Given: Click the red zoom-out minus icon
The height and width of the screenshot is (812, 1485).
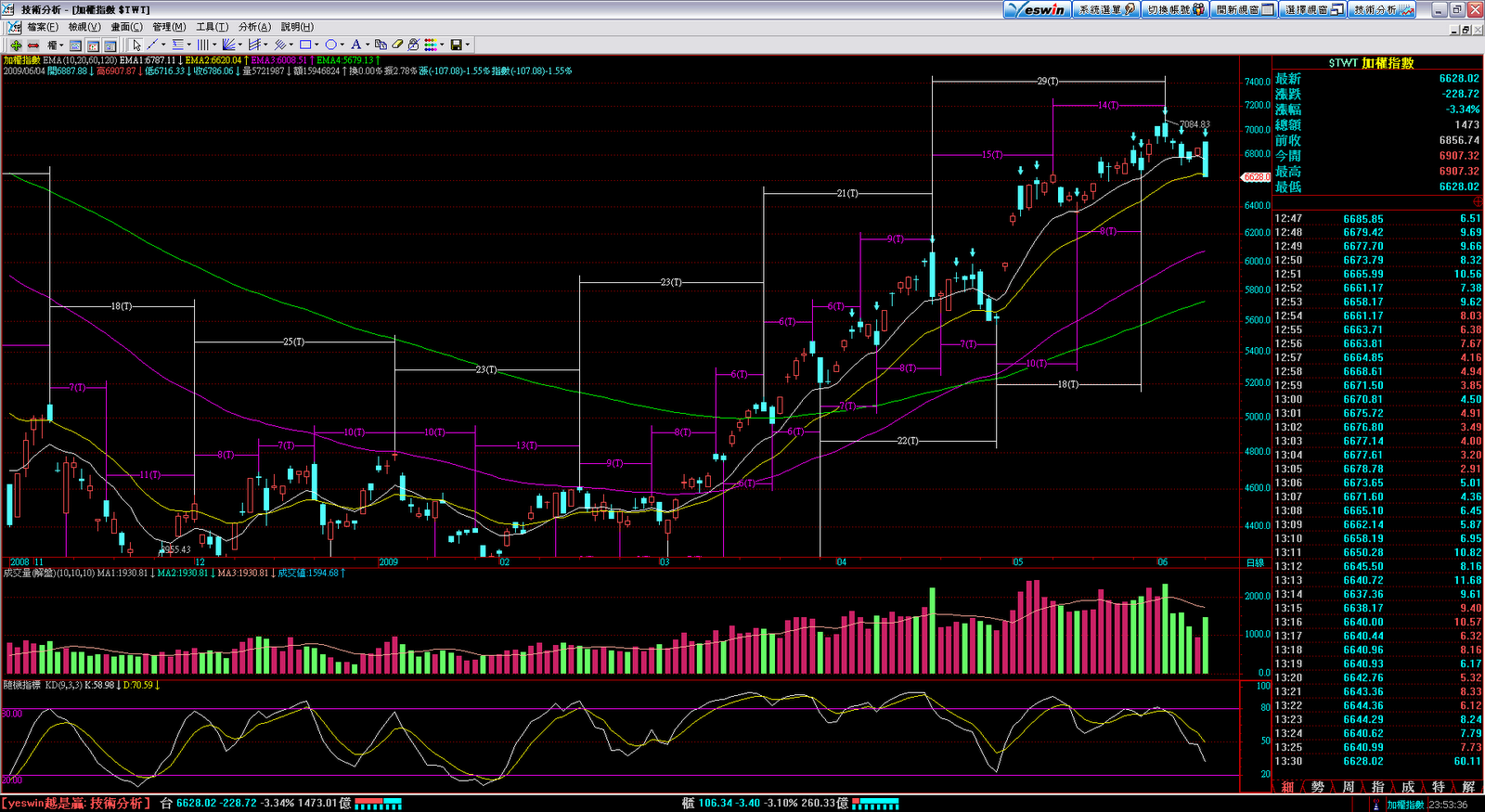Looking at the screenshot, I should 33,45.
